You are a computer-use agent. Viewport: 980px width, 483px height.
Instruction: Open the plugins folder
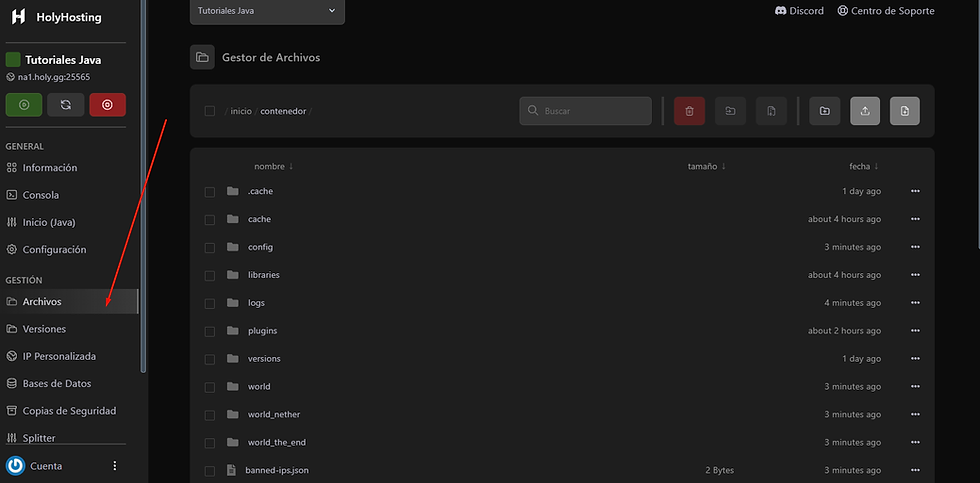[262, 331]
